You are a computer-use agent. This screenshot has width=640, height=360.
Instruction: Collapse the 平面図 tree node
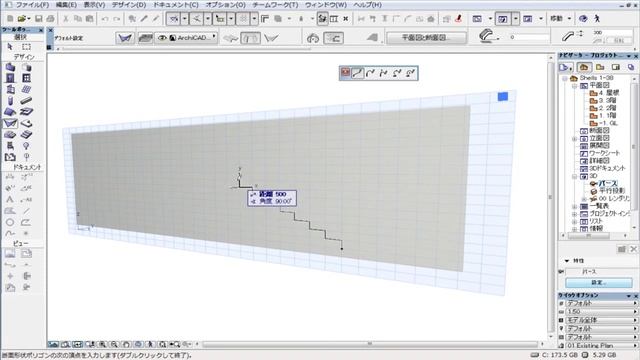click(574, 86)
